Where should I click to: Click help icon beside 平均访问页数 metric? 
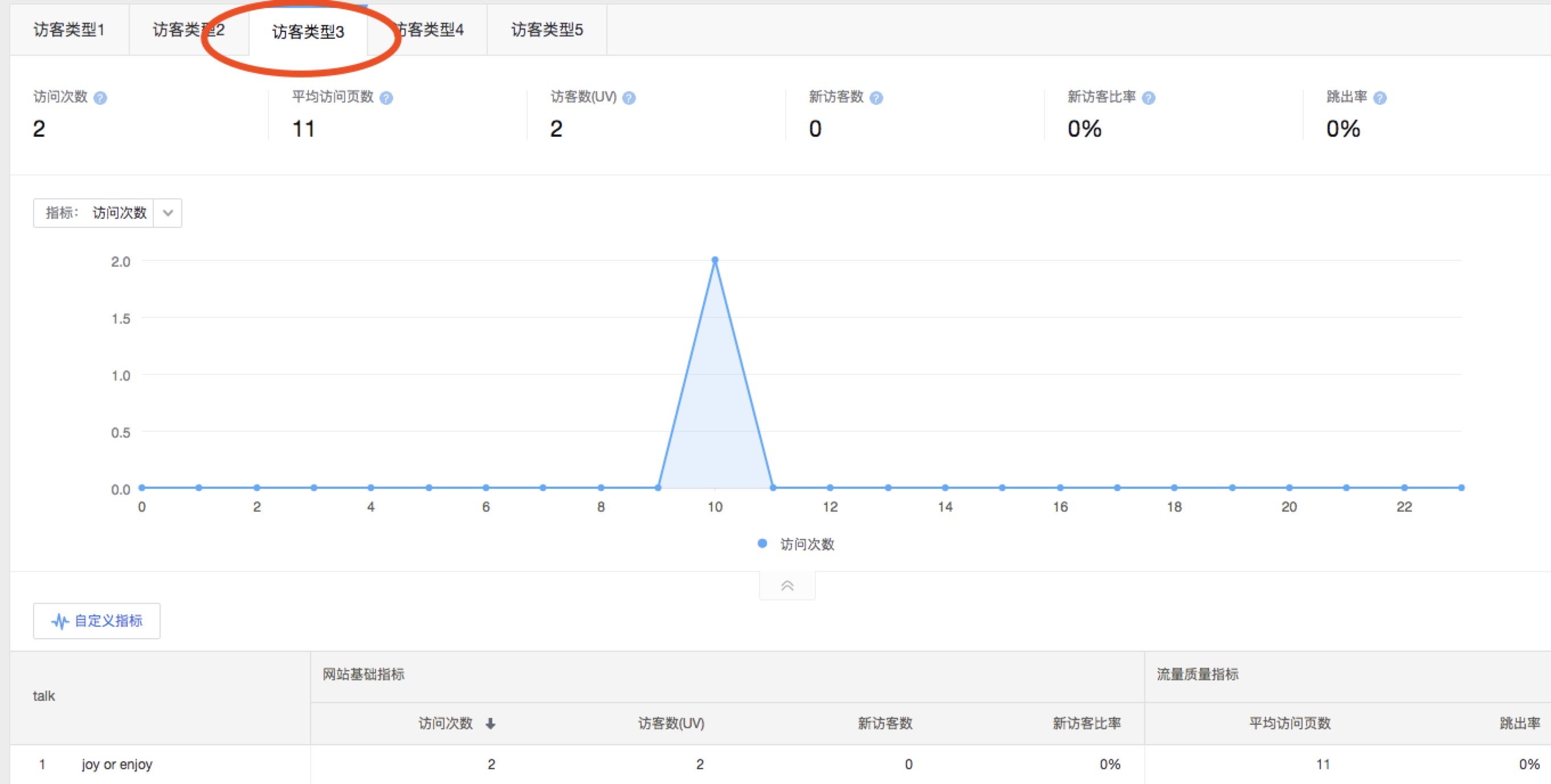tap(386, 98)
